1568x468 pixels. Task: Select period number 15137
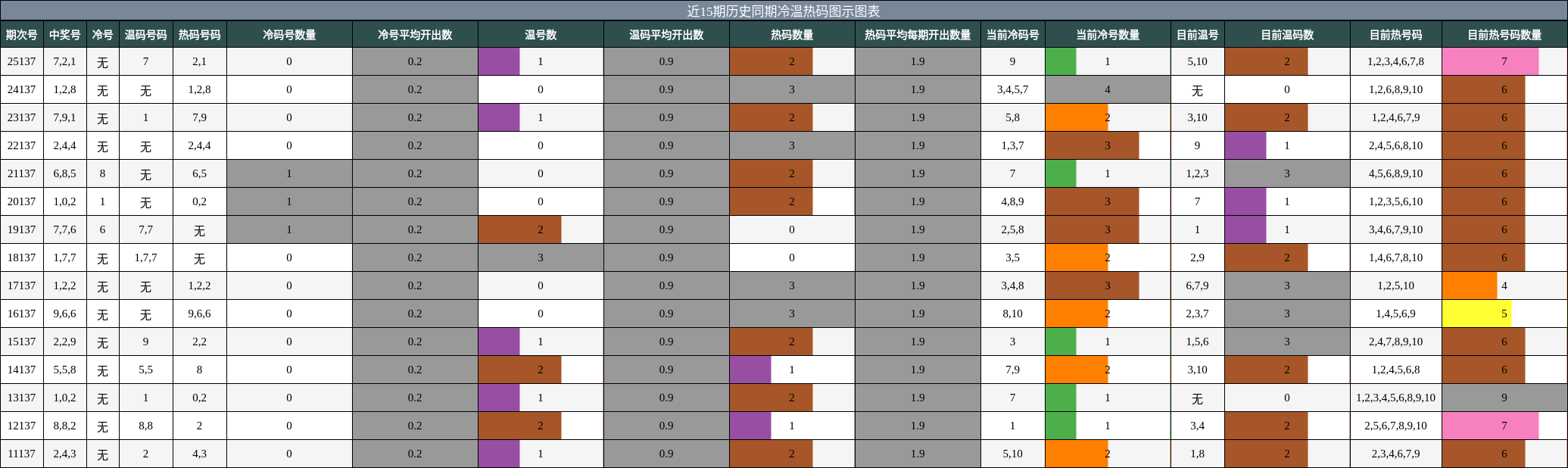click(21, 342)
